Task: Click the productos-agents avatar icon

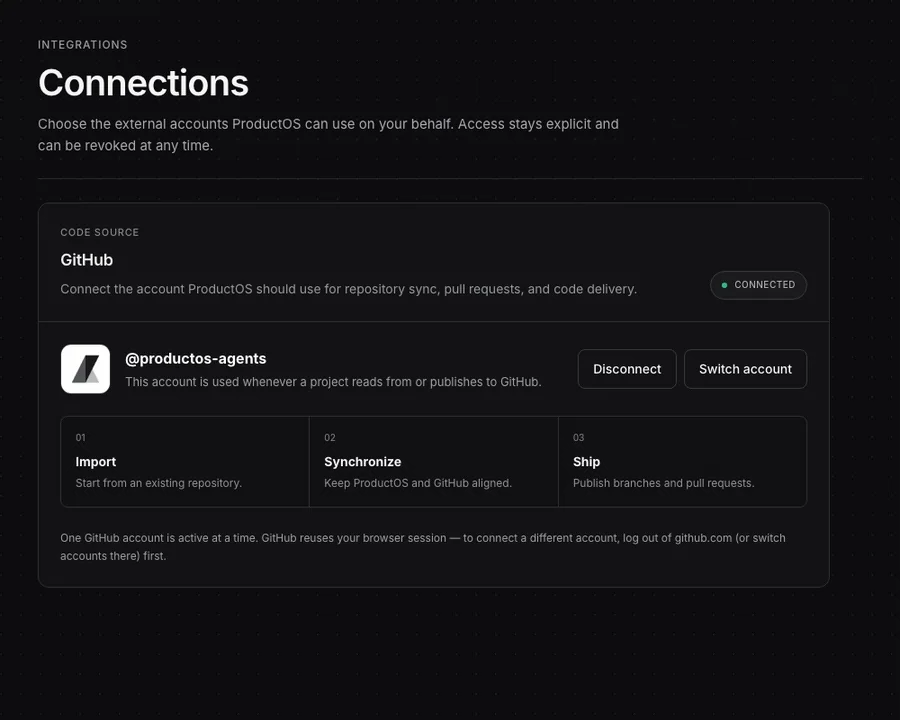Action: coord(86,369)
